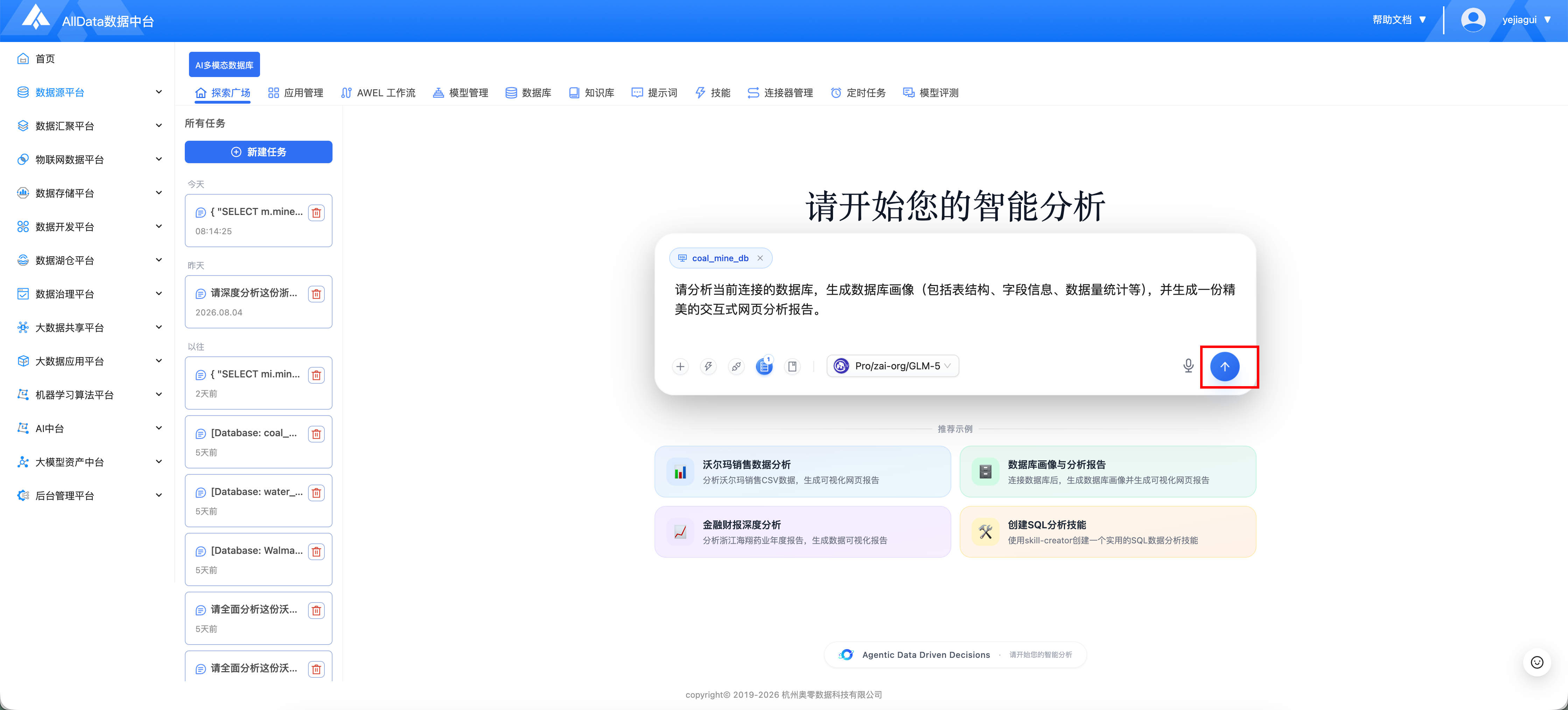Send the prompt with the blue arrow button
This screenshot has width=1568, height=710.
click(1225, 367)
